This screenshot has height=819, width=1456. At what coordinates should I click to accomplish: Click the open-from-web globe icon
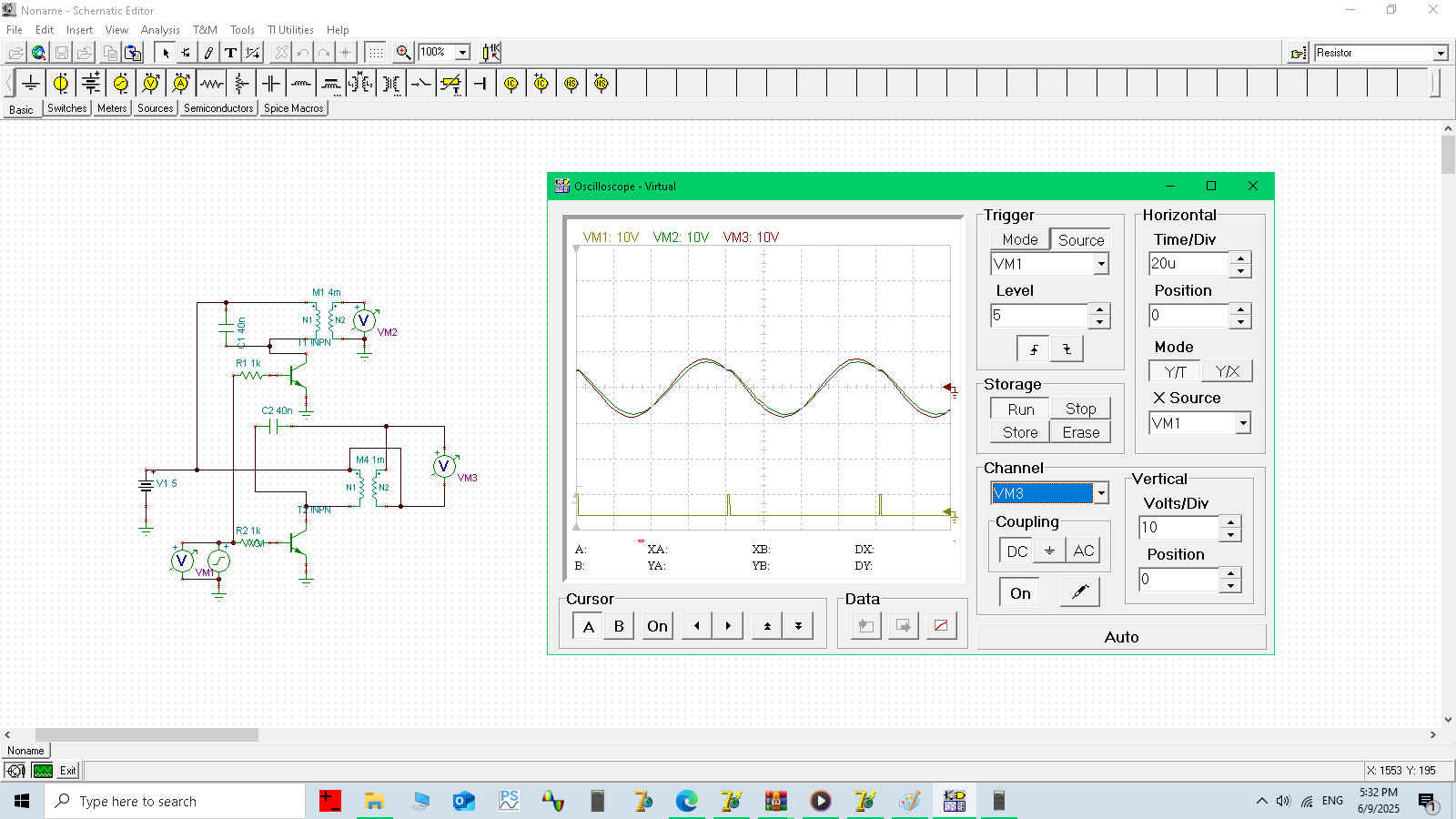(x=38, y=53)
